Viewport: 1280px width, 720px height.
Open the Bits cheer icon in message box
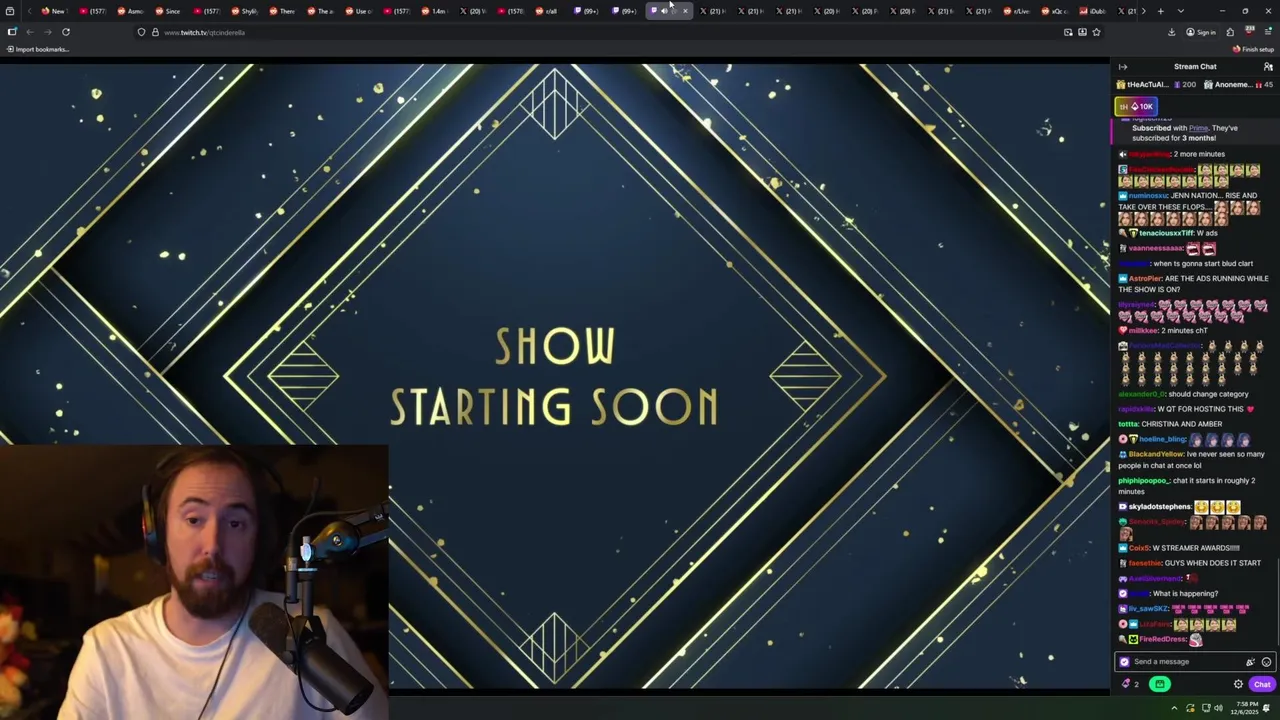click(x=1250, y=662)
